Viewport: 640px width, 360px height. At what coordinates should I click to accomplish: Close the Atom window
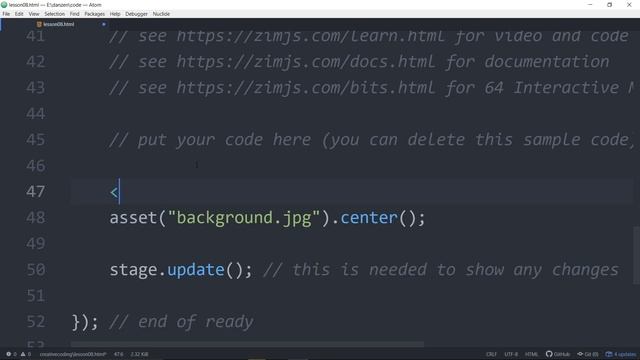click(629, 5)
